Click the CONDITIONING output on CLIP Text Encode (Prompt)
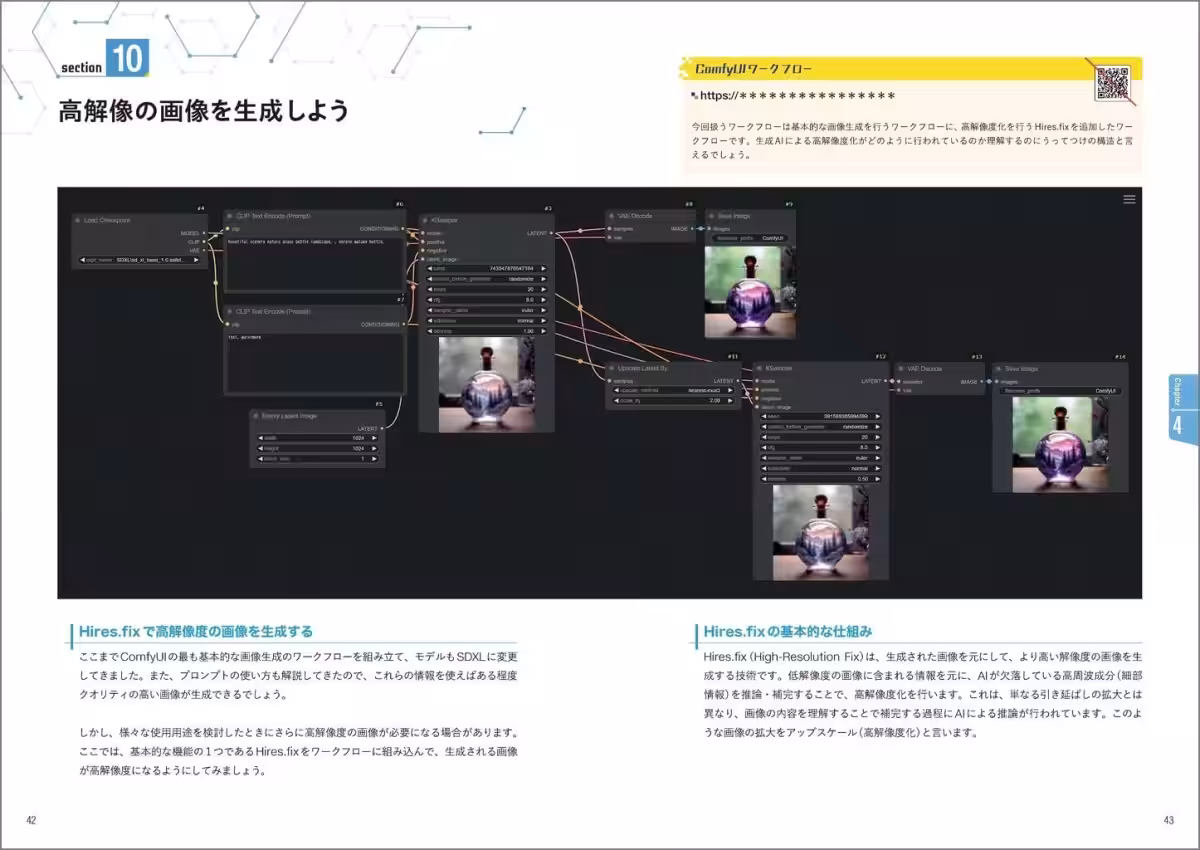 tap(403, 229)
